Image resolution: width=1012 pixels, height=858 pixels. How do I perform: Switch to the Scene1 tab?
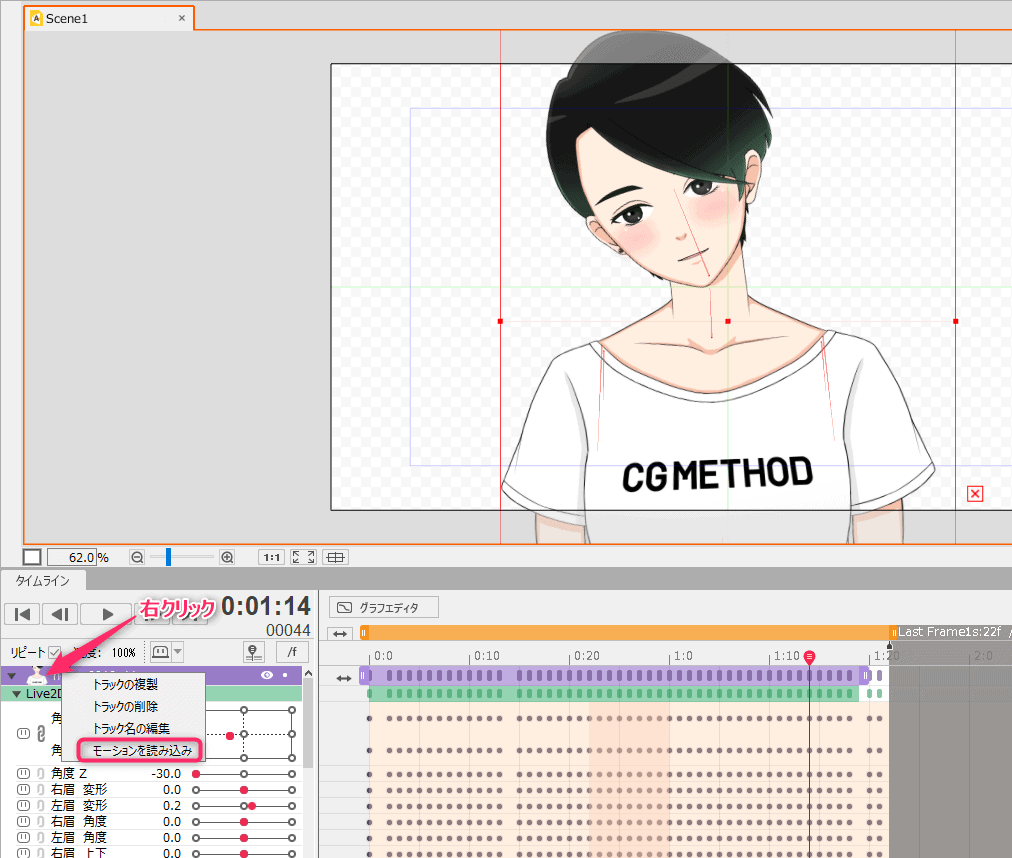click(66, 18)
